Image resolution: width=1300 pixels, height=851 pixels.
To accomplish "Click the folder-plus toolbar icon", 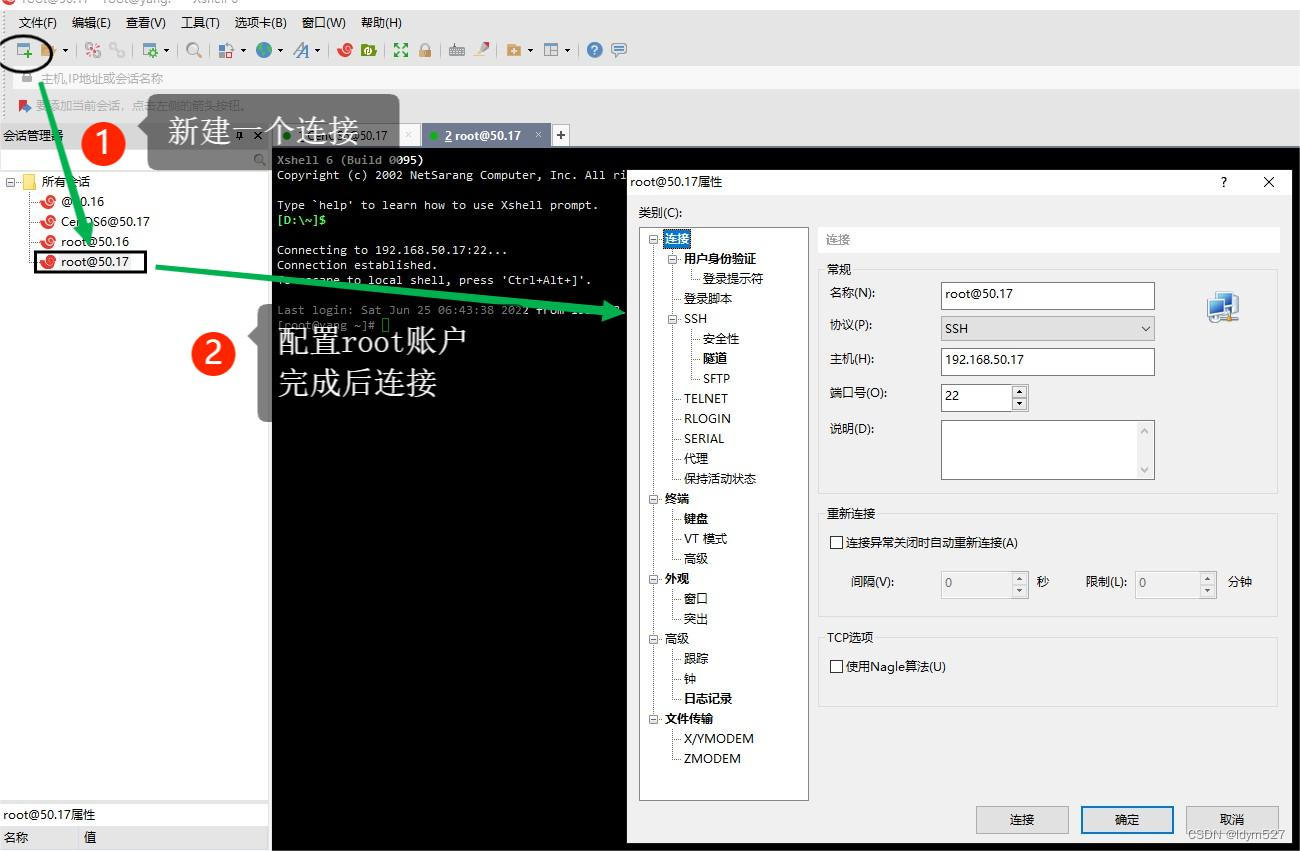I will pos(514,50).
